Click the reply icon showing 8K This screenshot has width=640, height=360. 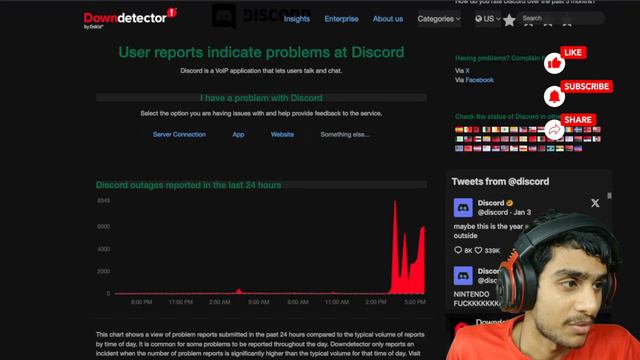tap(458, 250)
